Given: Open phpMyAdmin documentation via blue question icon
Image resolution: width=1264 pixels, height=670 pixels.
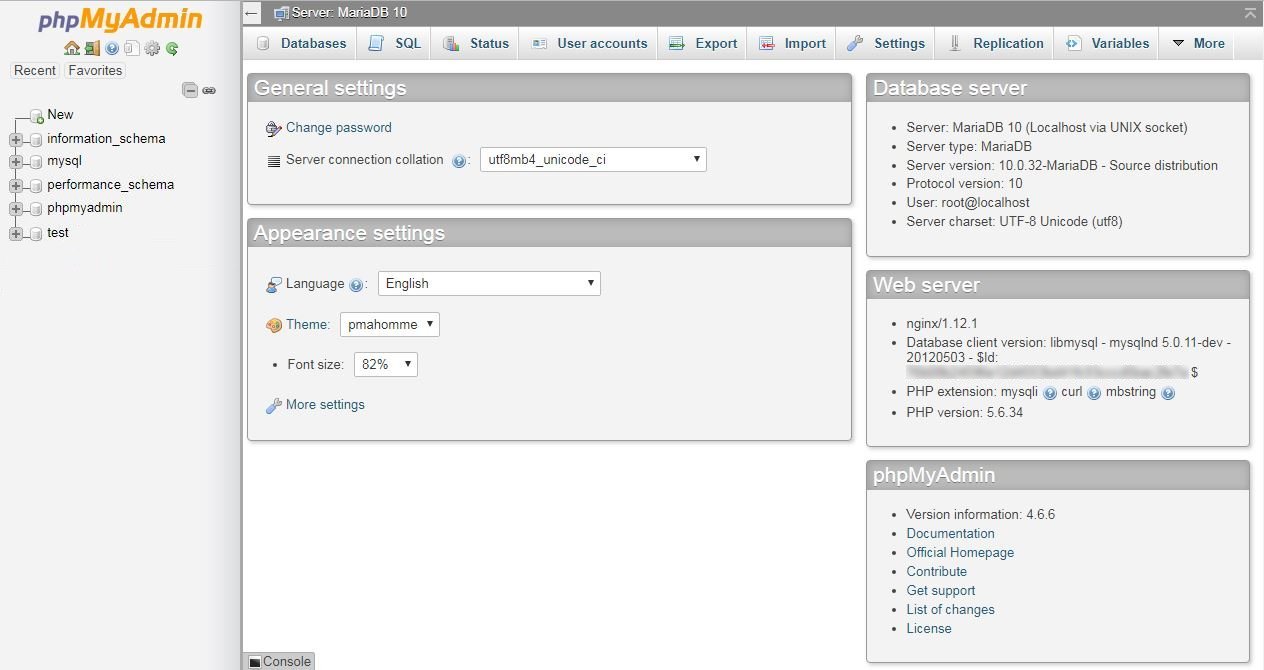Looking at the screenshot, I should pyautogui.click(x=112, y=48).
